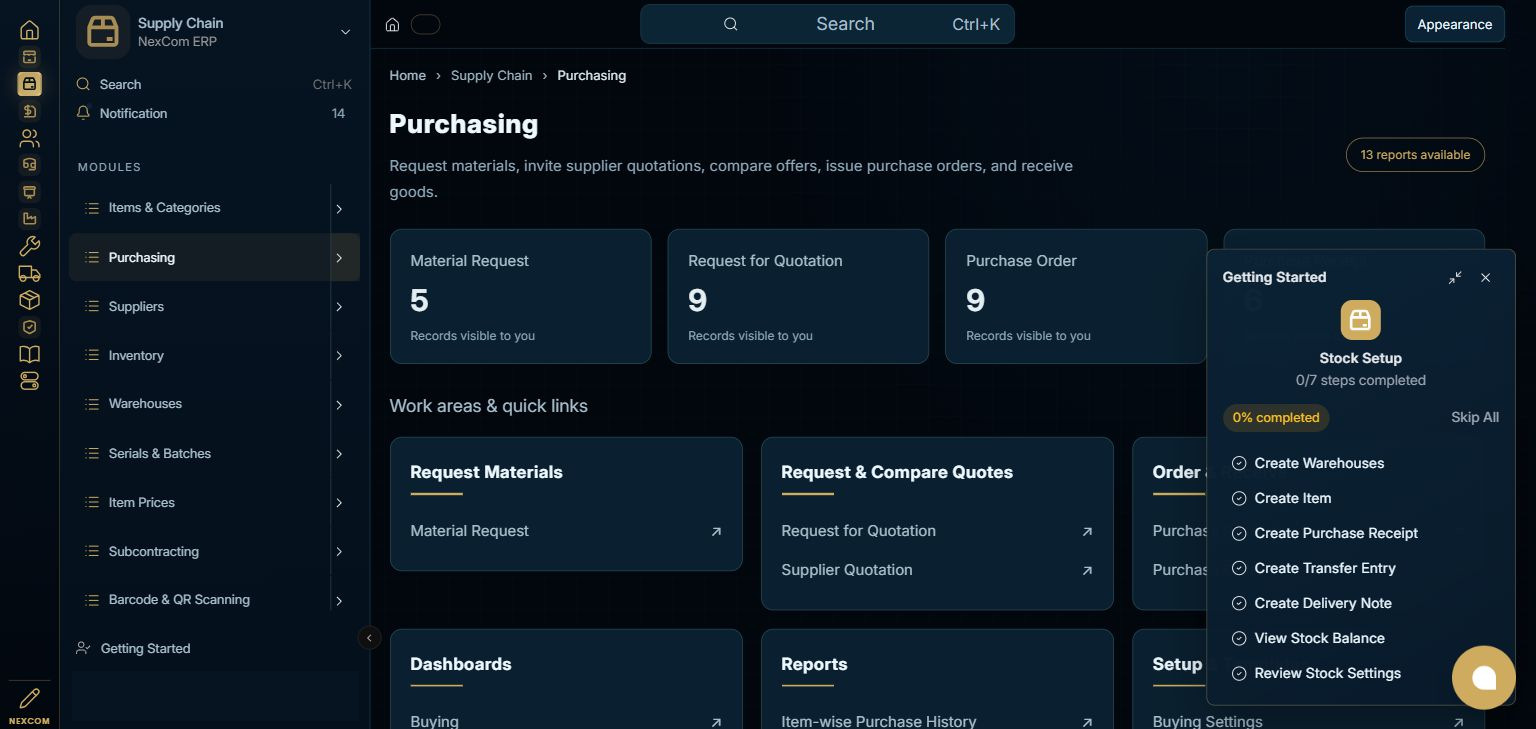The height and width of the screenshot is (729, 1536).
Task: Open the Home icon in the left rail
Action: (x=29, y=30)
